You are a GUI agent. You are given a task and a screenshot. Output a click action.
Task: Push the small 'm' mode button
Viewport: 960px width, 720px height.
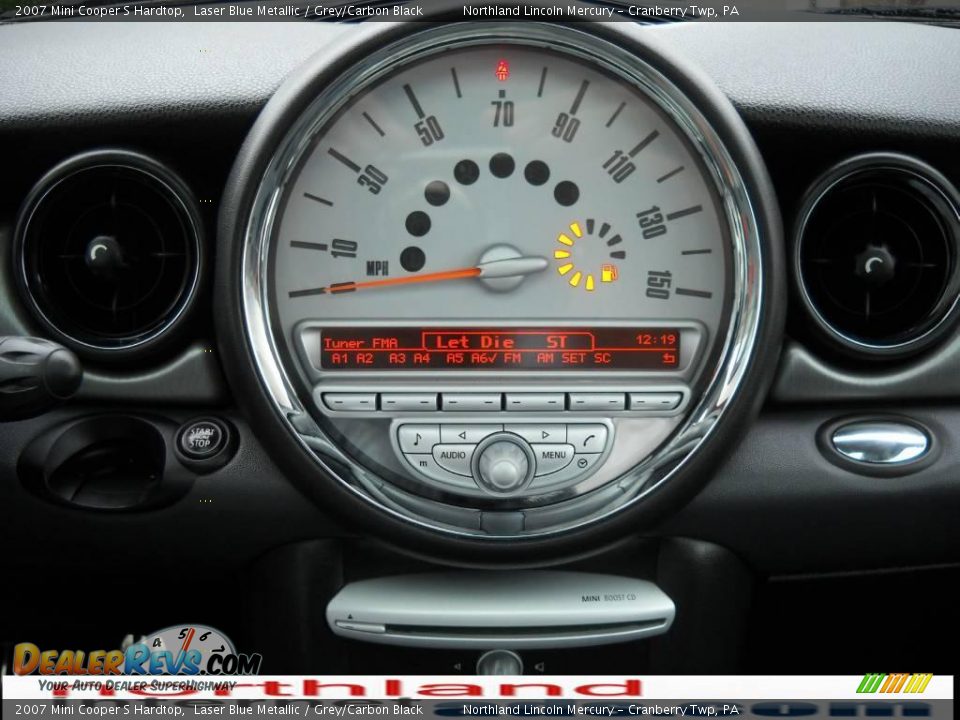422,464
